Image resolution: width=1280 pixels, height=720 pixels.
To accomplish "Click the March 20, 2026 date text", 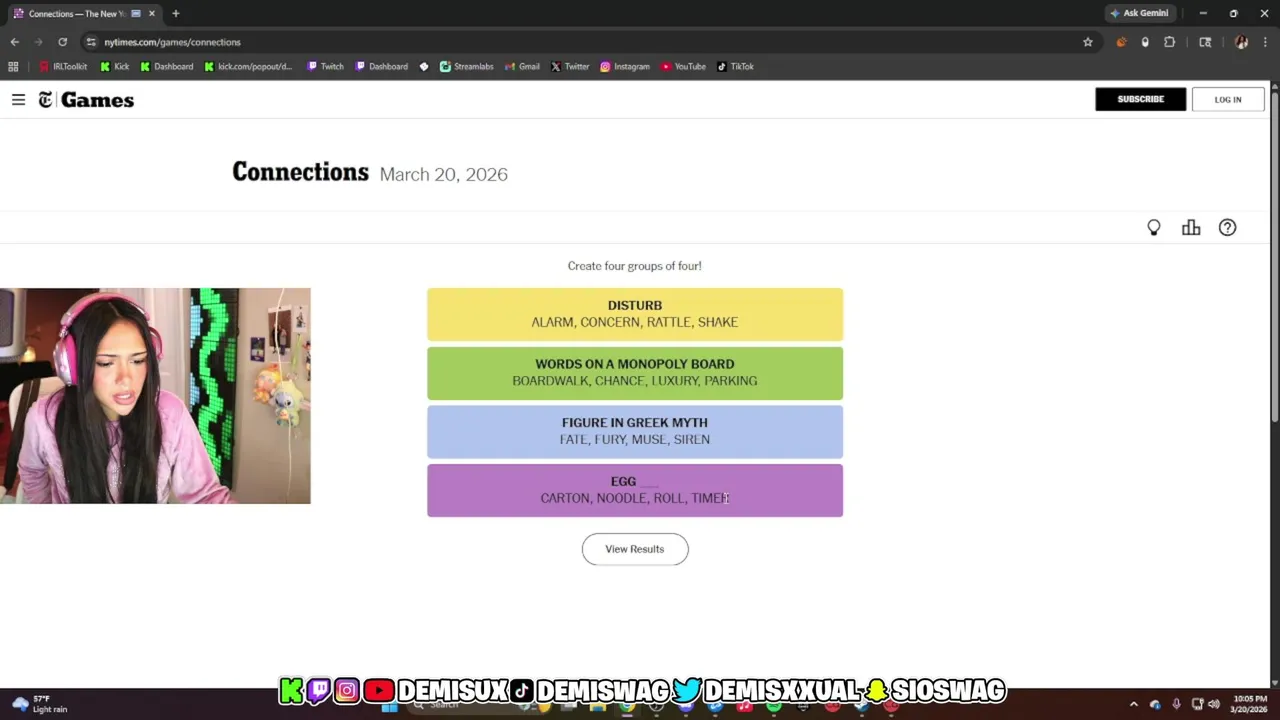I will click(x=444, y=174).
